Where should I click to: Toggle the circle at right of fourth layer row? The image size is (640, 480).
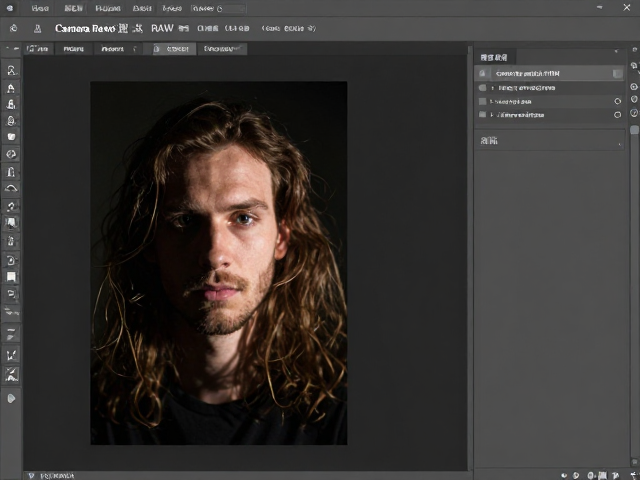[x=618, y=115]
